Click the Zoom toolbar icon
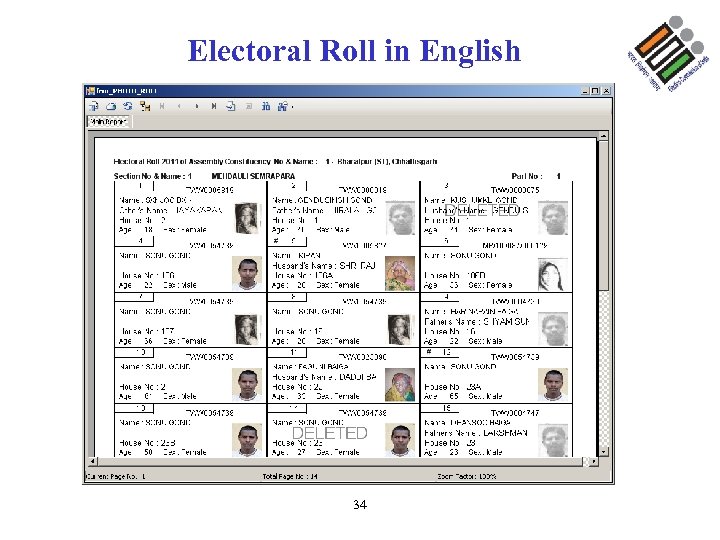 point(282,107)
